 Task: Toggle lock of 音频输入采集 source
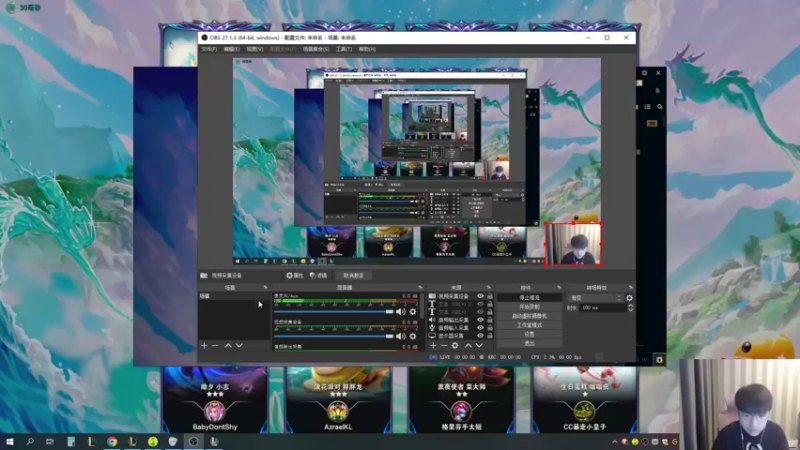(x=490, y=328)
